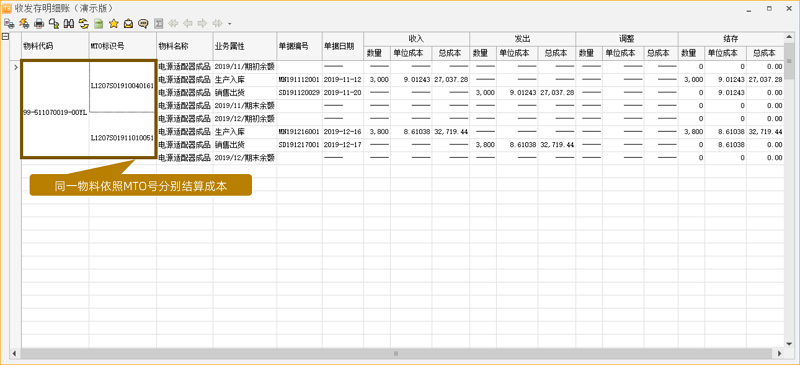The height and width of the screenshot is (365, 800).
Task: Click the horizontal scrollbar thumb
Action: tap(396, 353)
